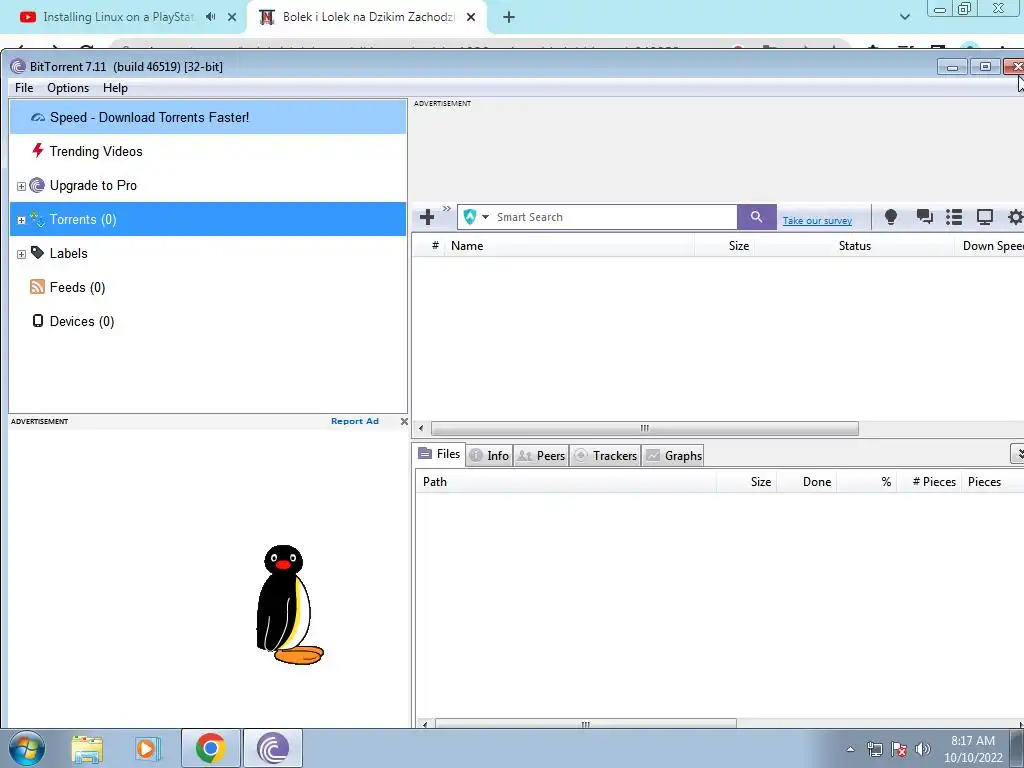Click the taskbar clock 8:17 AM
The height and width of the screenshot is (768, 1024).
972,741
